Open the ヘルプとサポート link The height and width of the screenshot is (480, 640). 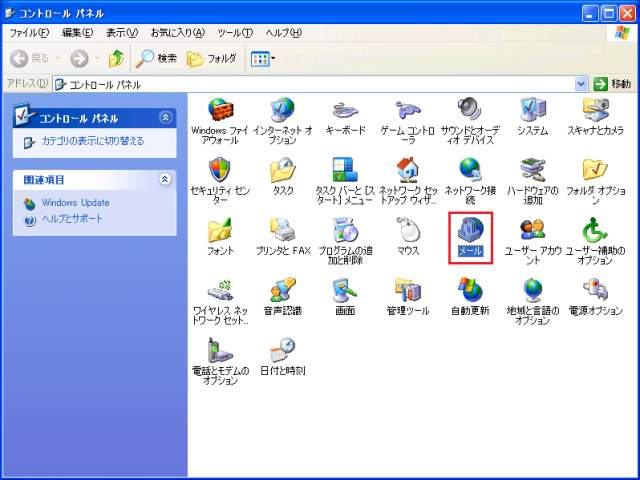click(x=72, y=219)
